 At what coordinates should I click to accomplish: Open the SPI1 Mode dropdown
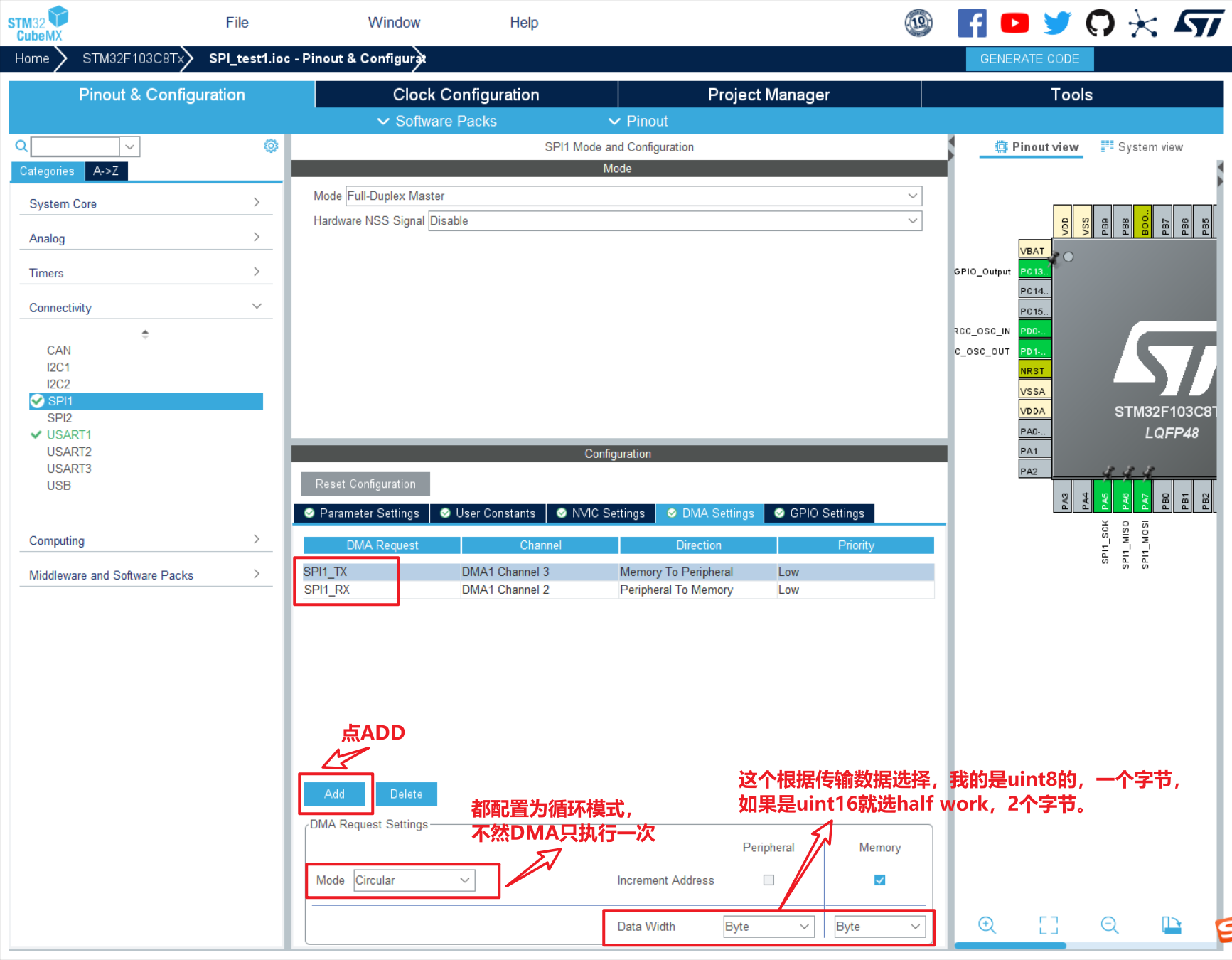633,196
